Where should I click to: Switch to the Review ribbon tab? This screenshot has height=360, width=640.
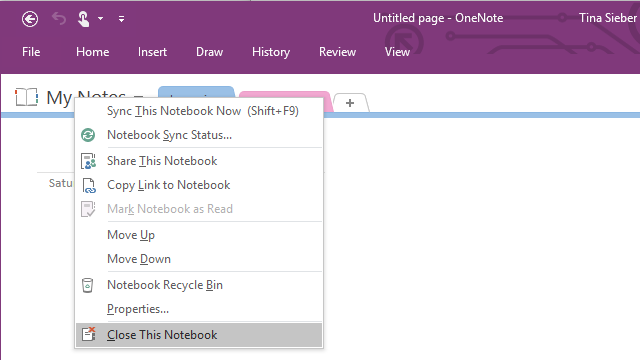pyautogui.click(x=338, y=52)
